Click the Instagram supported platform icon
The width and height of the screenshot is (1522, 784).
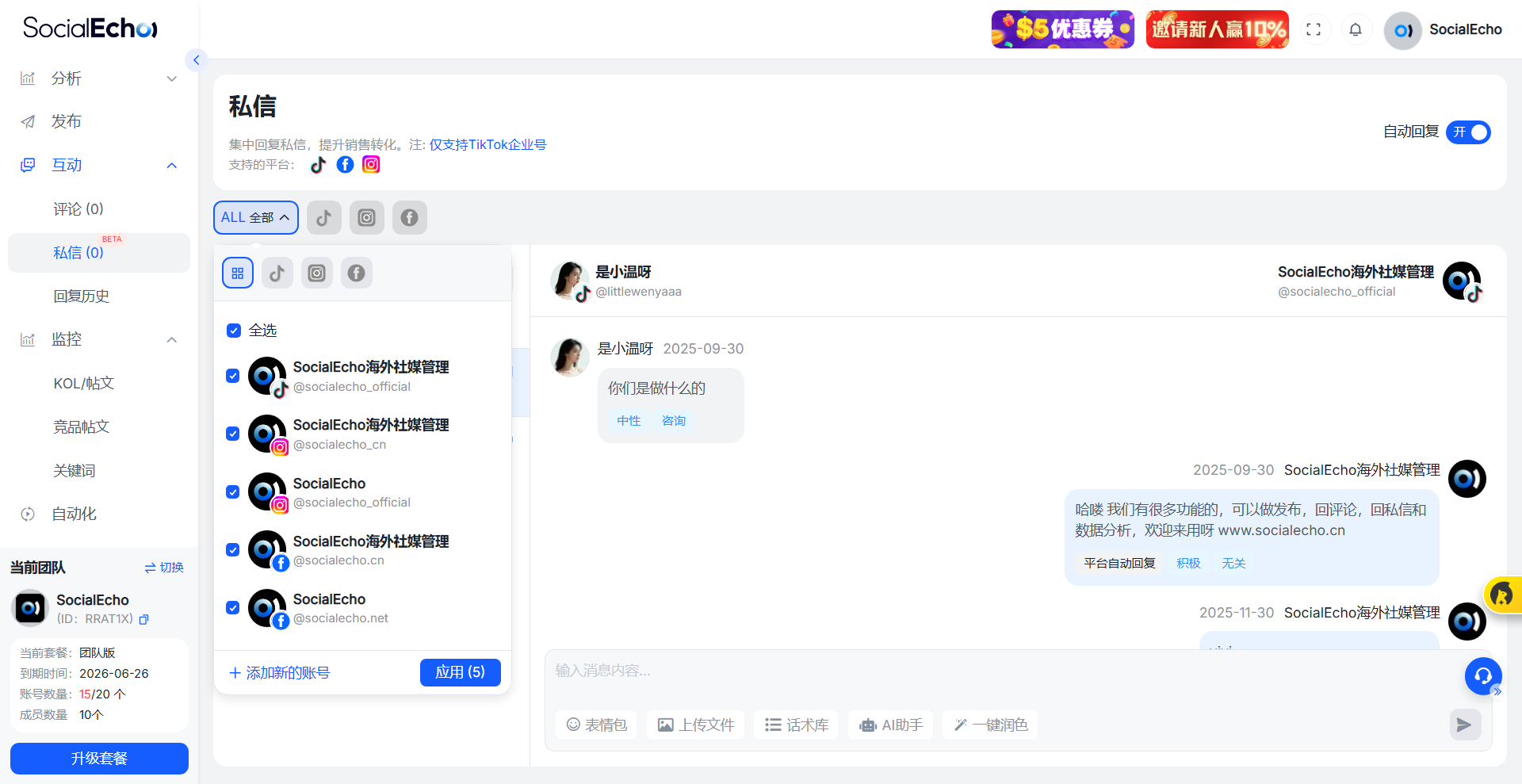click(x=371, y=164)
